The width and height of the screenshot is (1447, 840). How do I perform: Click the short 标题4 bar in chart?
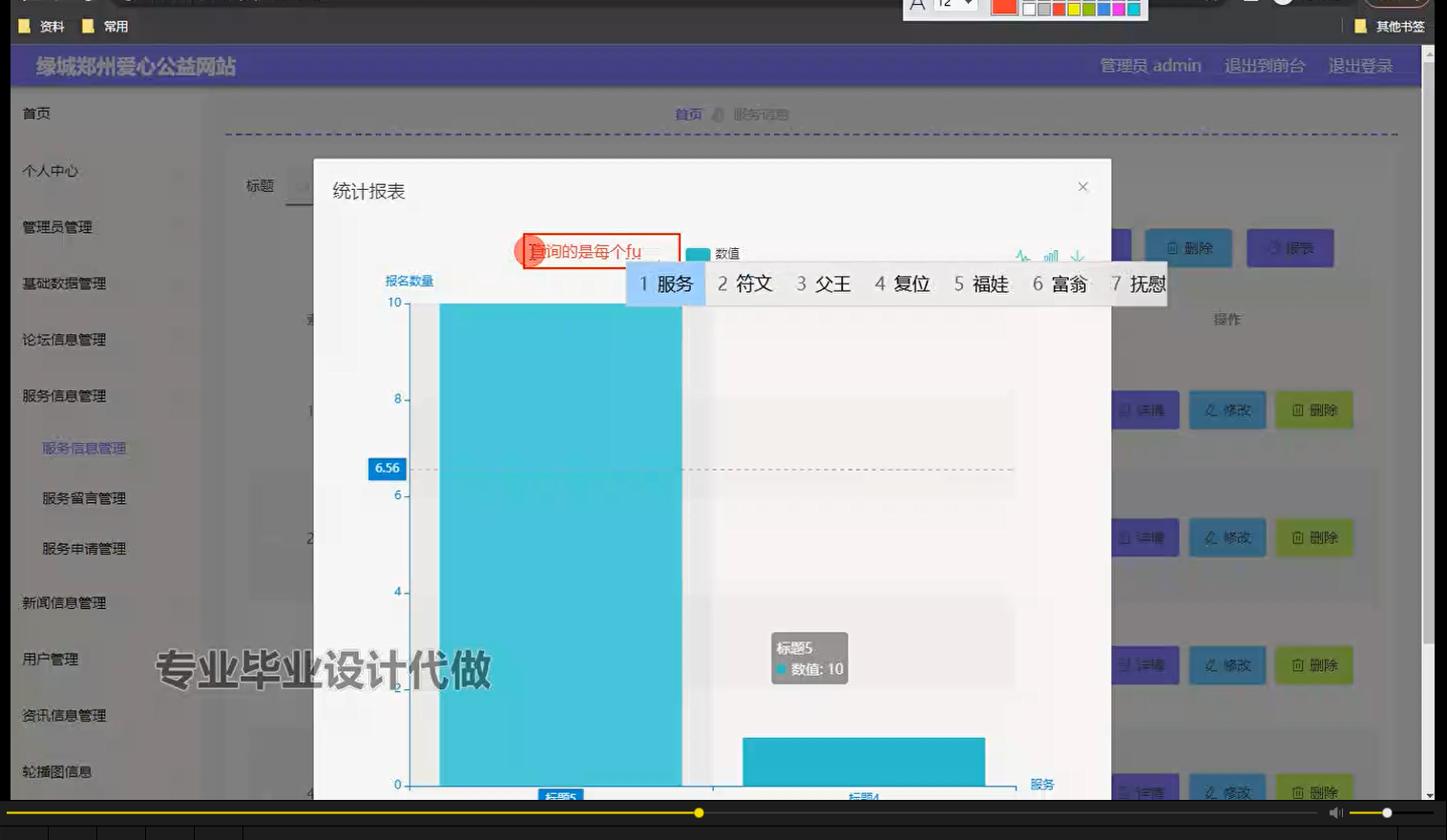click(x=864, y=762)
